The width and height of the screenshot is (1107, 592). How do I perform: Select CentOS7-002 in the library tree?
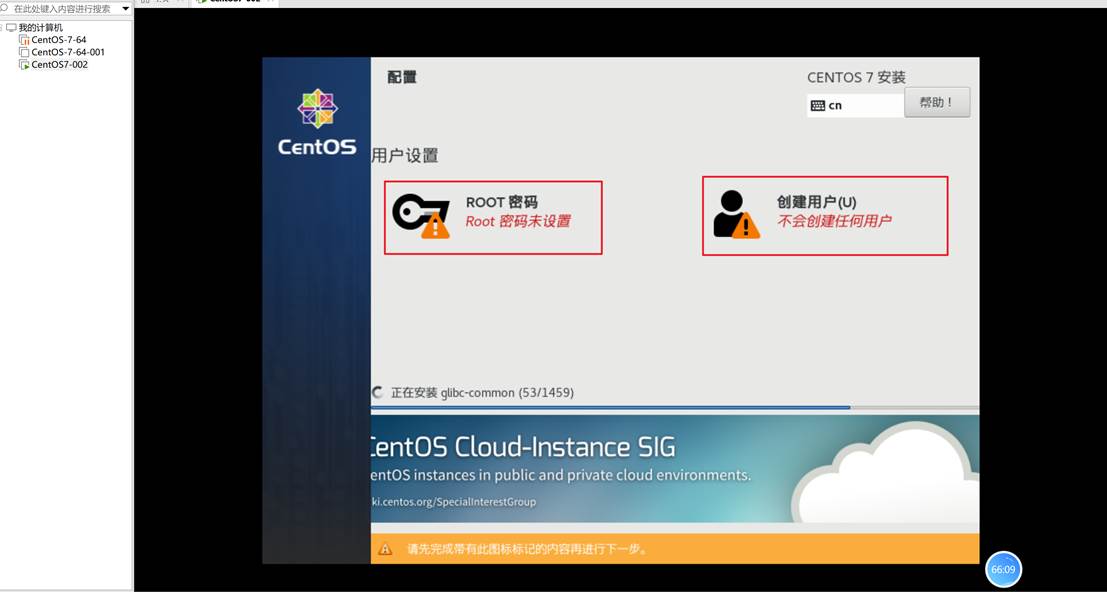pos(59,65)
